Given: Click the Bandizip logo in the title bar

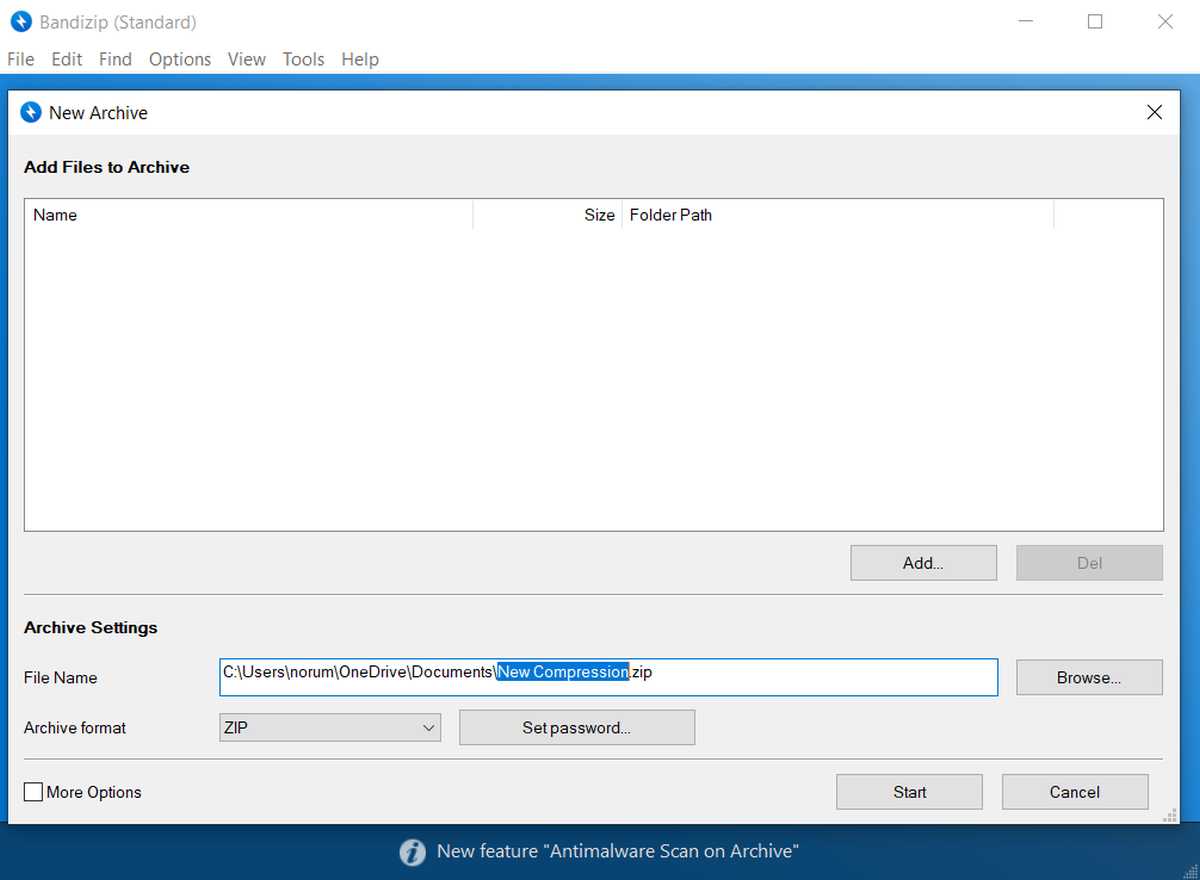Looking at the screenshot, I should pos(20,21).
